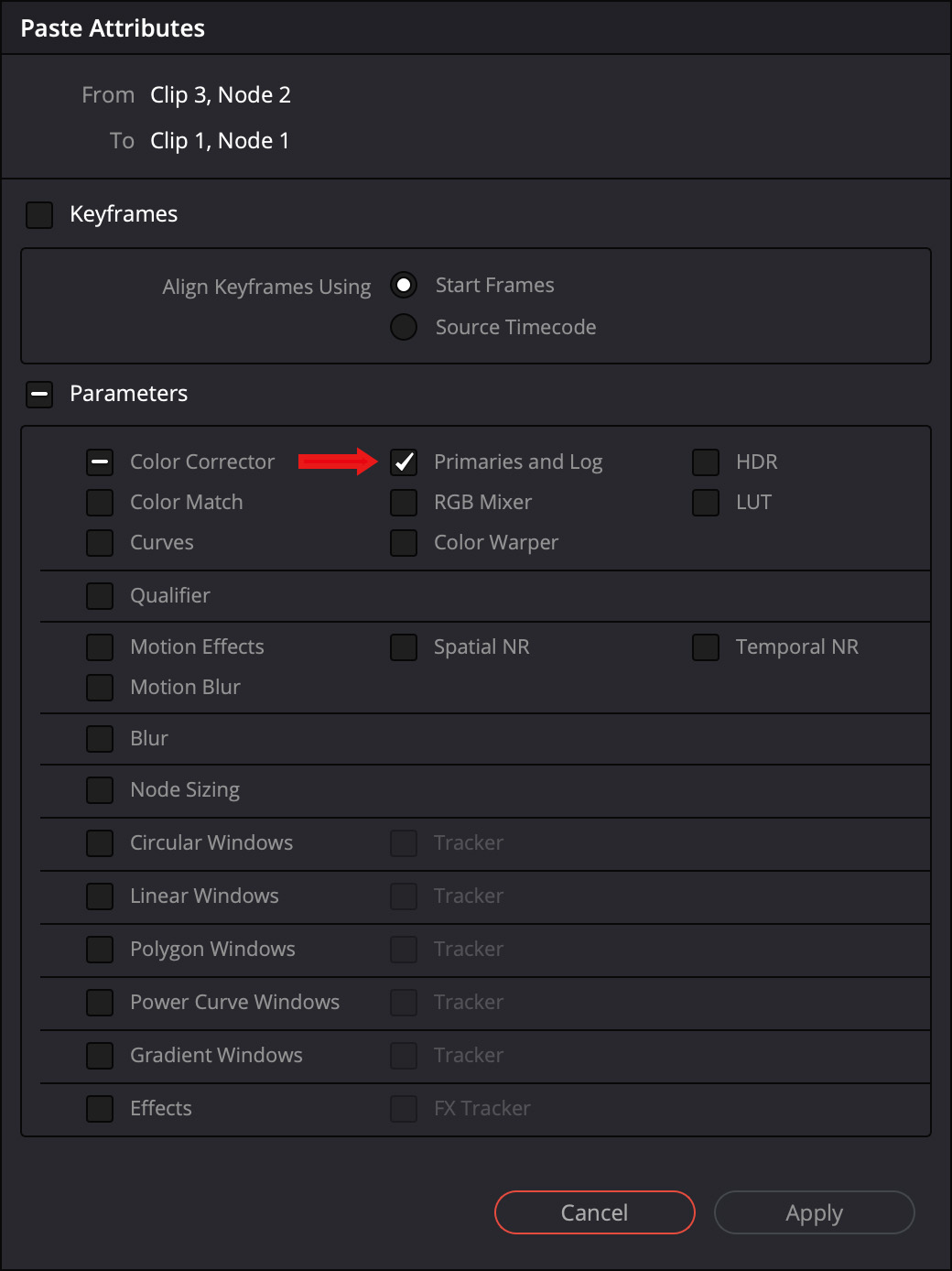Viewport: 952px width, 1271px height.
Task: Enable Temporal NR checkbox
Action: 706,647
